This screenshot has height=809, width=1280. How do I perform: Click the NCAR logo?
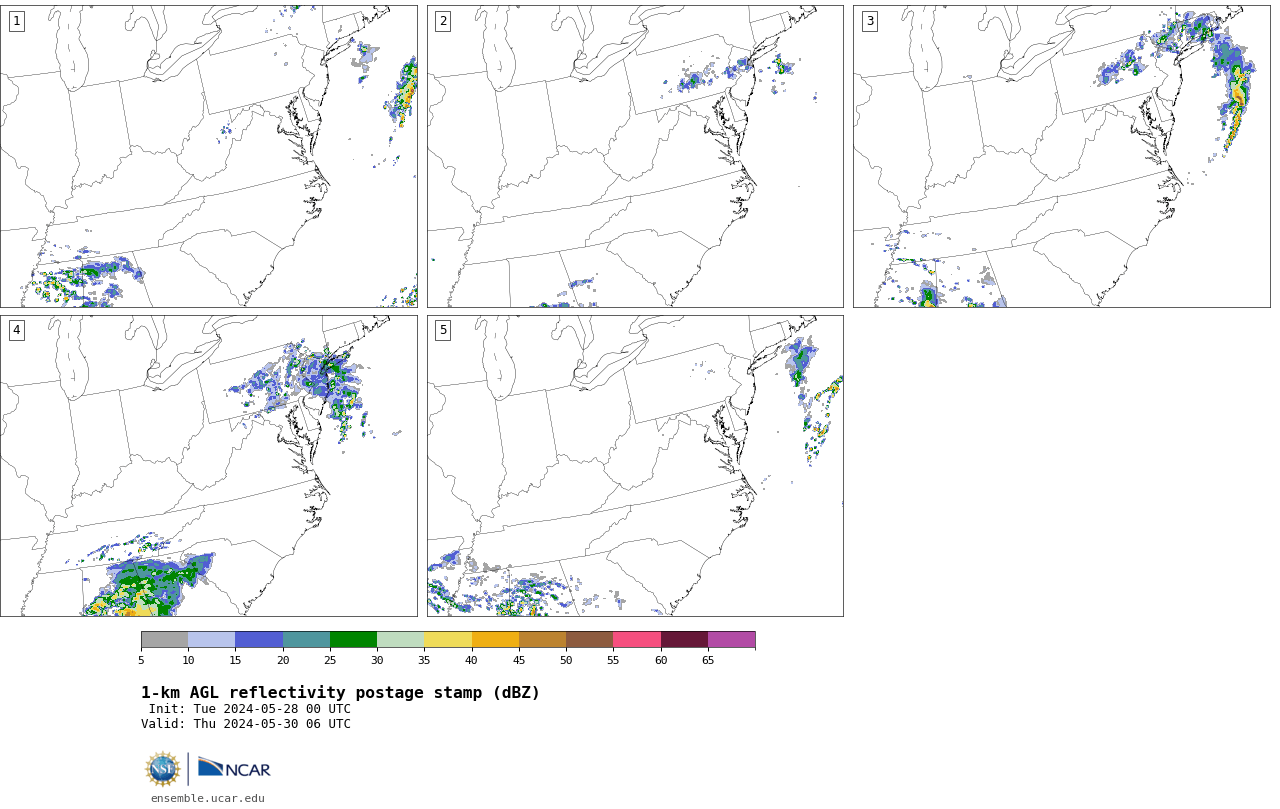click(x=234, y=768)
